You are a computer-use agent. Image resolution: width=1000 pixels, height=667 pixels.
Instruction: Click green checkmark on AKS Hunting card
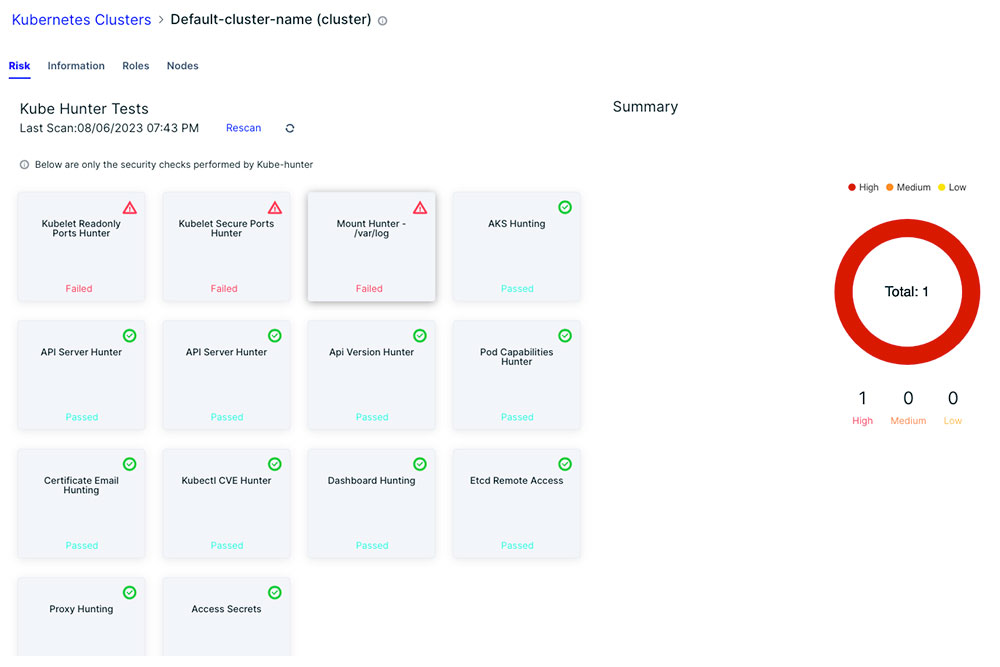point(565,207)
